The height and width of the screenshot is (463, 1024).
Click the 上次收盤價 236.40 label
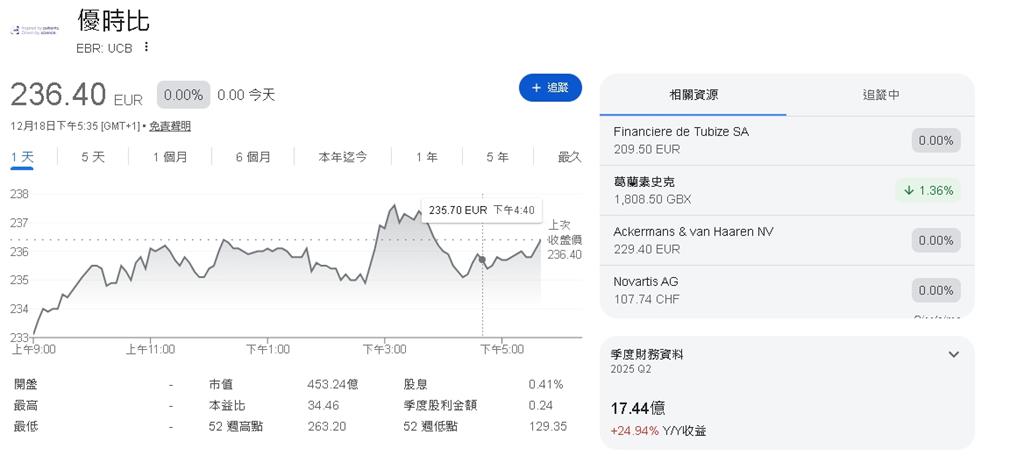564,239
